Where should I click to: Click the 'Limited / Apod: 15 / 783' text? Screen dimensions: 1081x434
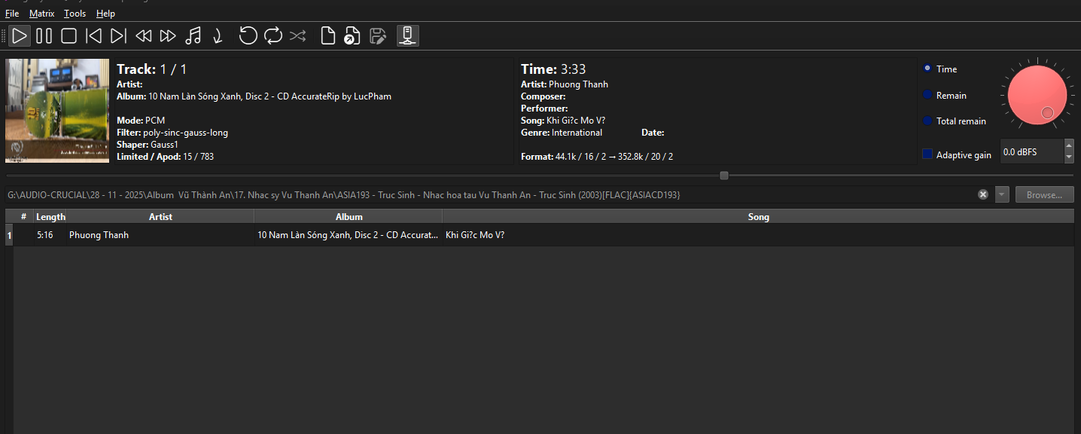[165, 157]
